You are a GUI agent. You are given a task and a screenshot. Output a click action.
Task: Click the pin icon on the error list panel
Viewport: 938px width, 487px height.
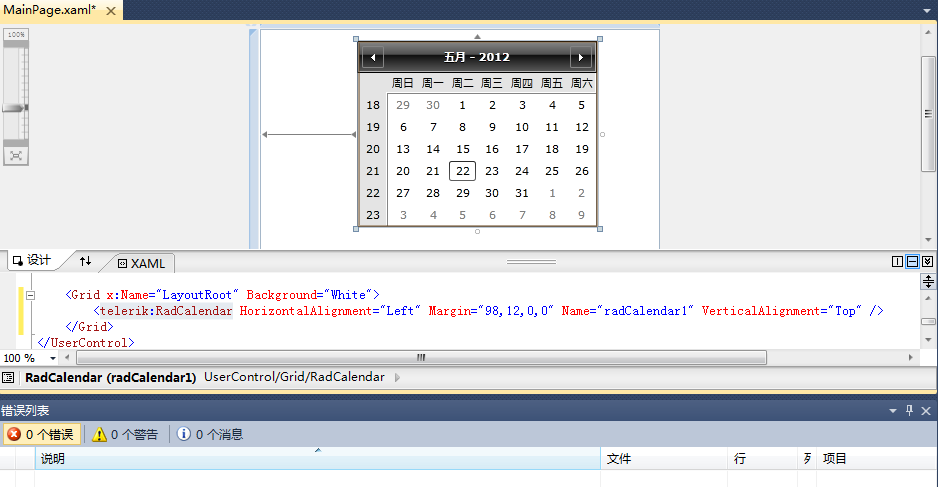click(x=909, y=410)
